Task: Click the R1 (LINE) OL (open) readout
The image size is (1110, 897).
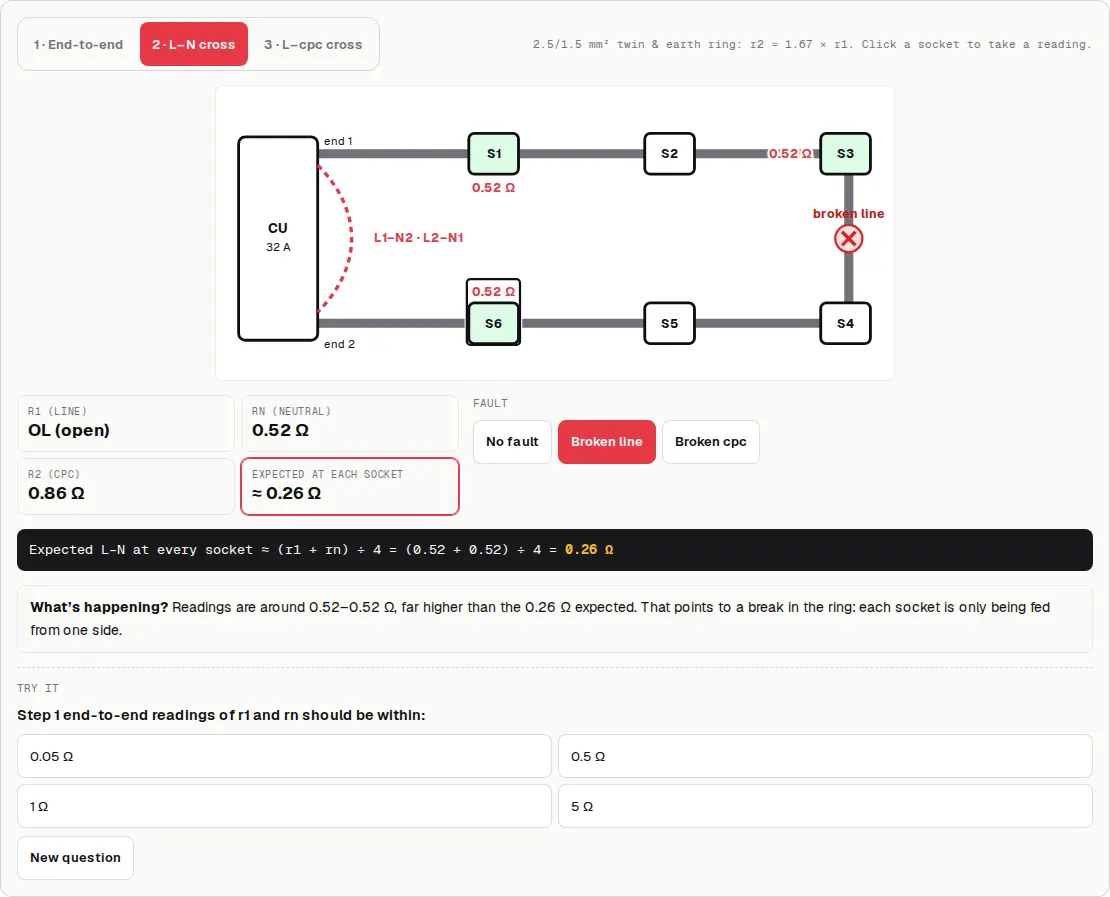Action: pyautogui.click(x=125, y=423)
